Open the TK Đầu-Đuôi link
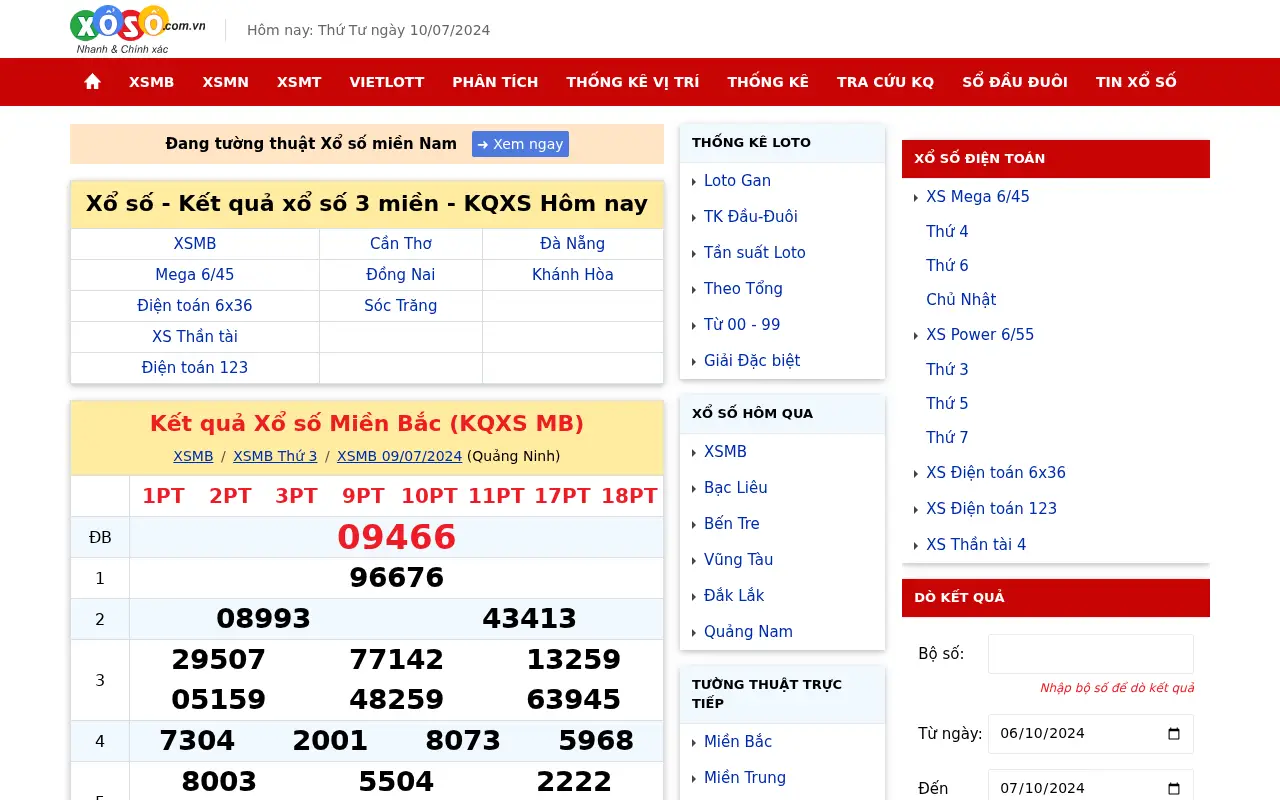The height and width of the screenshot is (800, 1280). (x=751, y=217)
